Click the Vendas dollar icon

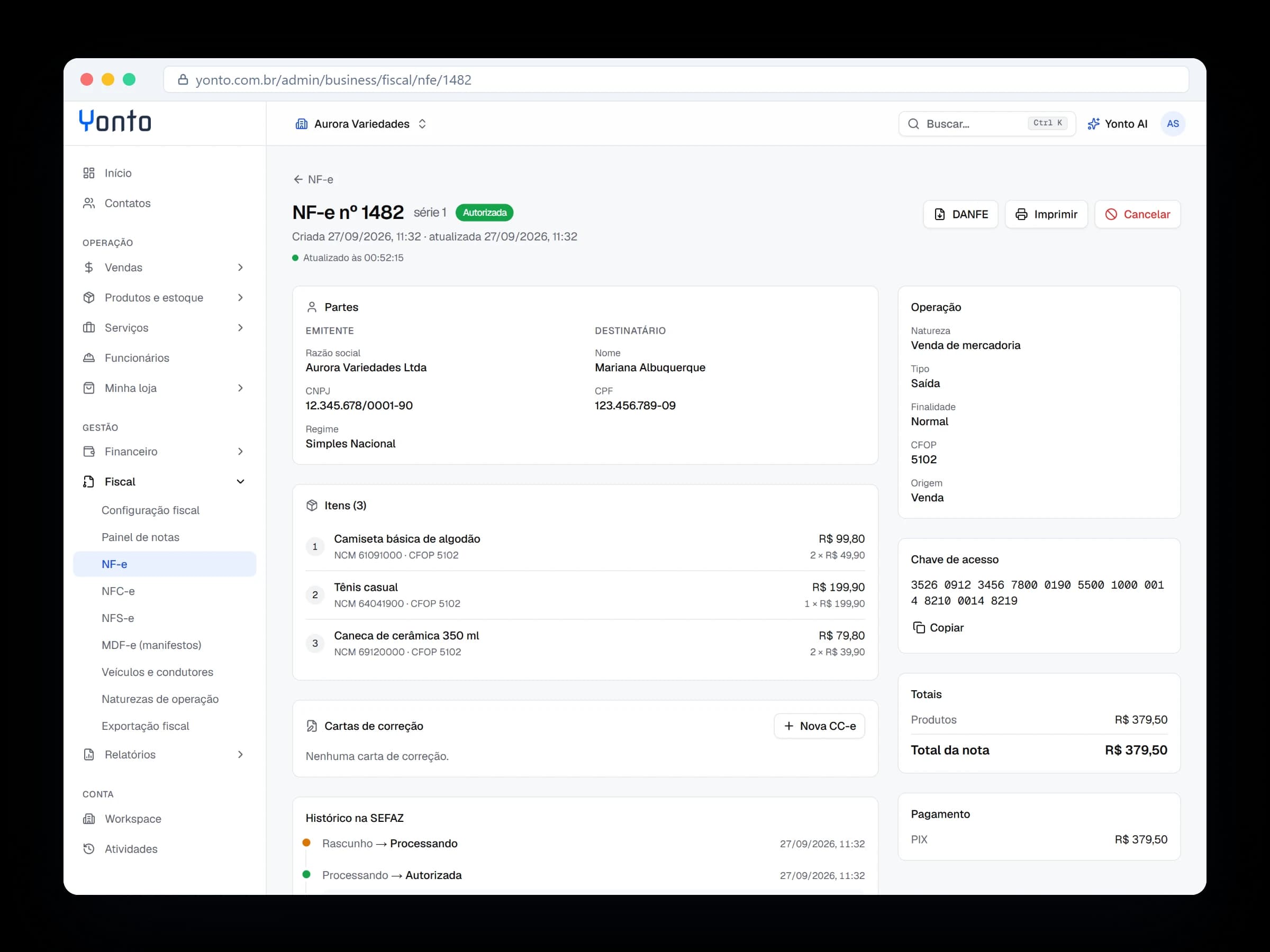click(89, 268)
